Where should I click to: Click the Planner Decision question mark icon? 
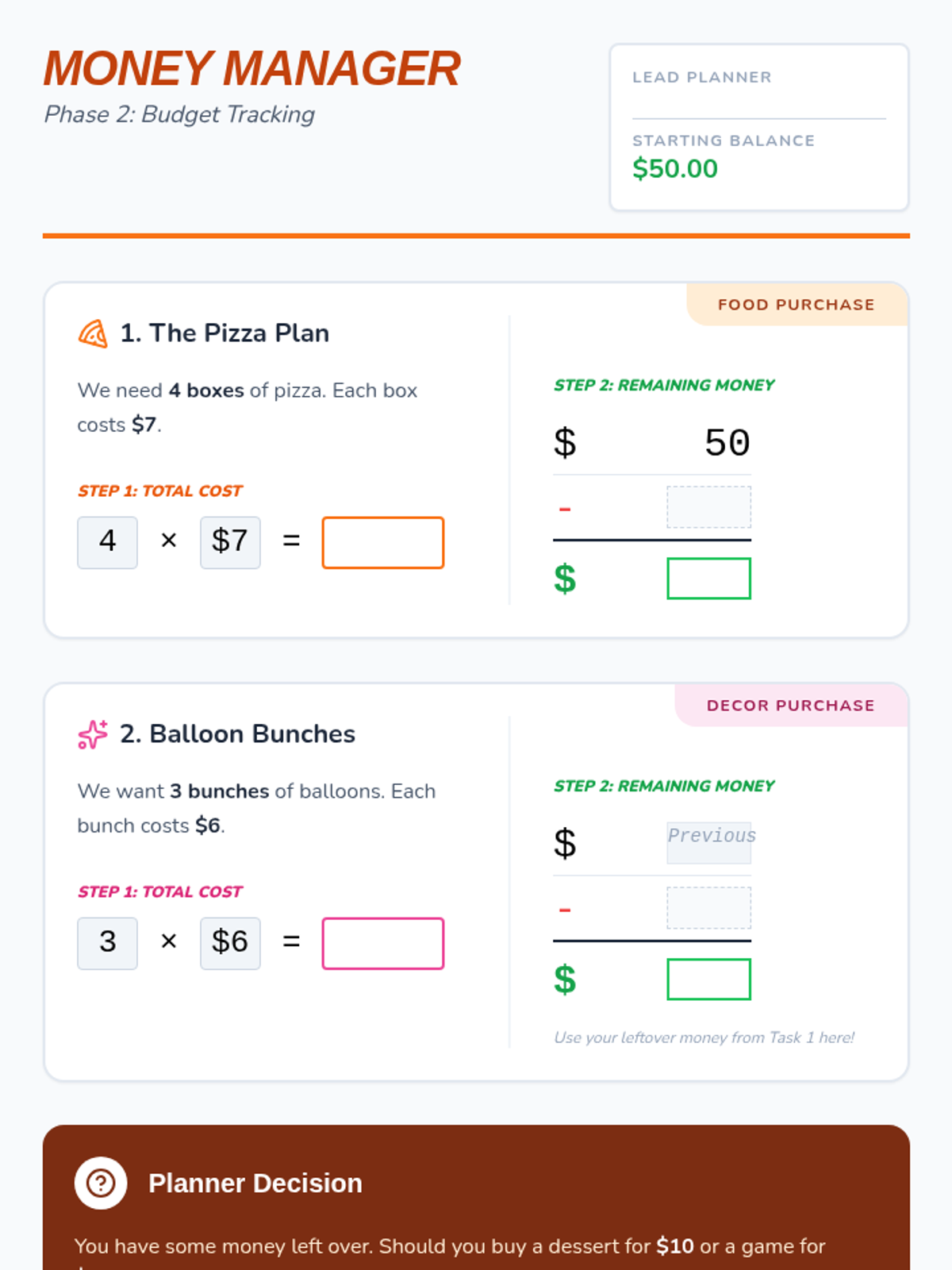coord(101,1183)
